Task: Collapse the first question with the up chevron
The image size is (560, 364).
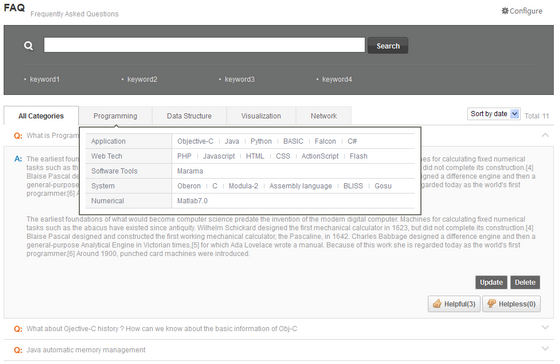Action: click(x=545, y=135)
